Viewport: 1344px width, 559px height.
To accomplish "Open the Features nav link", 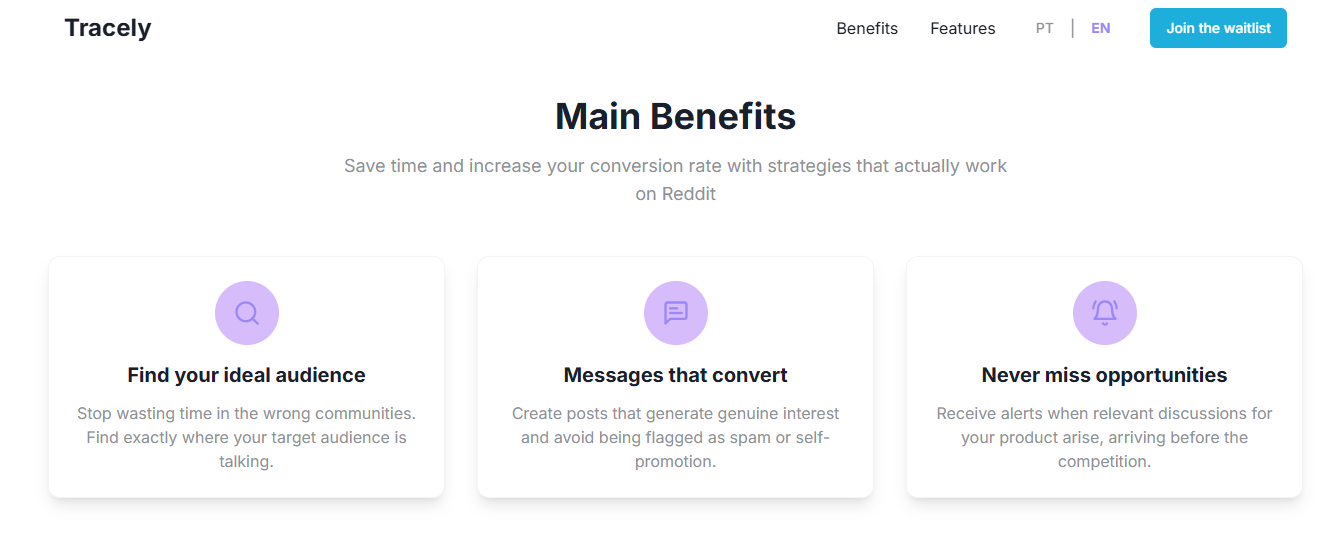I will pos(962,28).
